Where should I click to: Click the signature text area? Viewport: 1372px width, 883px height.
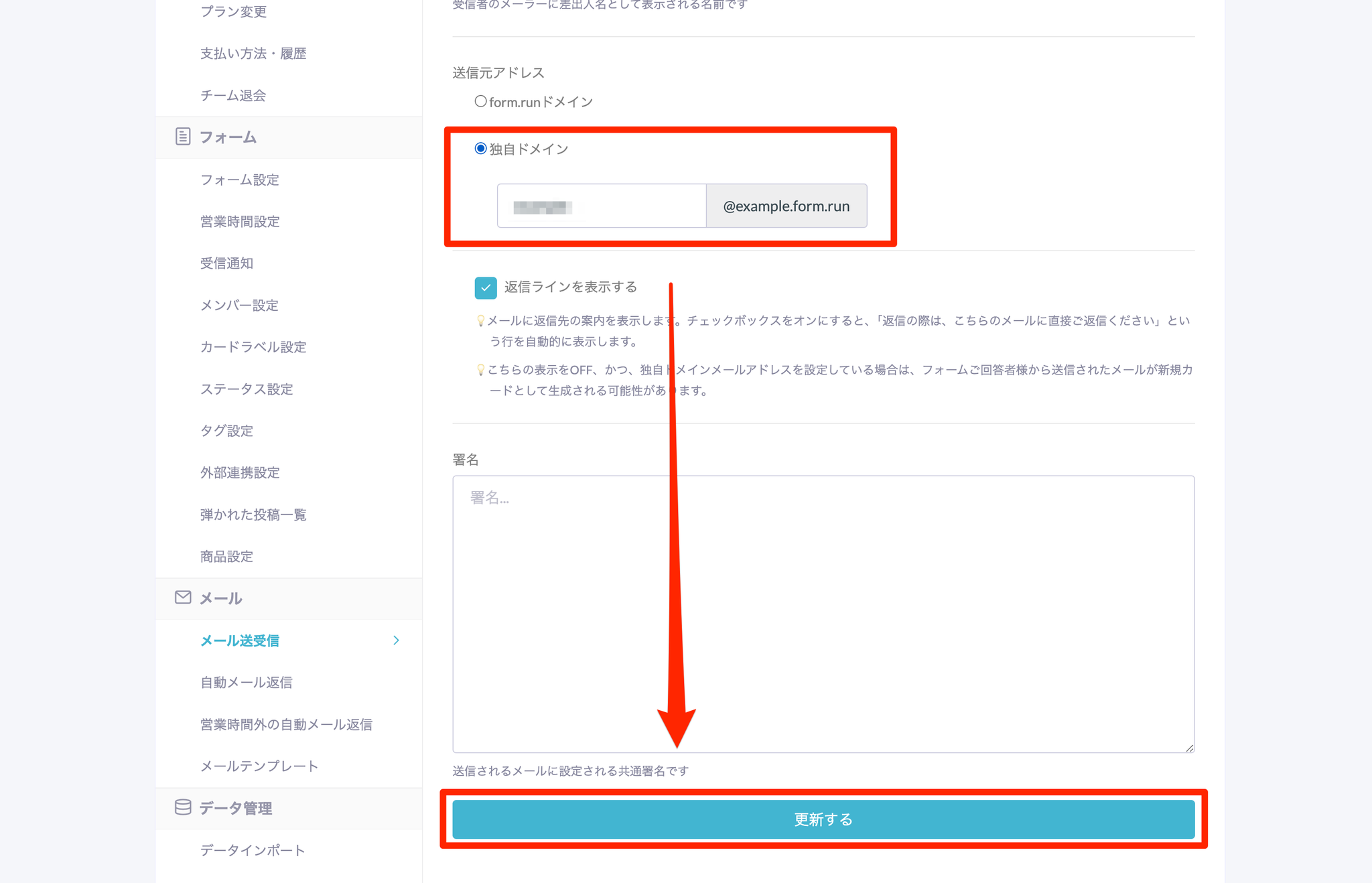tap(823, 613)
